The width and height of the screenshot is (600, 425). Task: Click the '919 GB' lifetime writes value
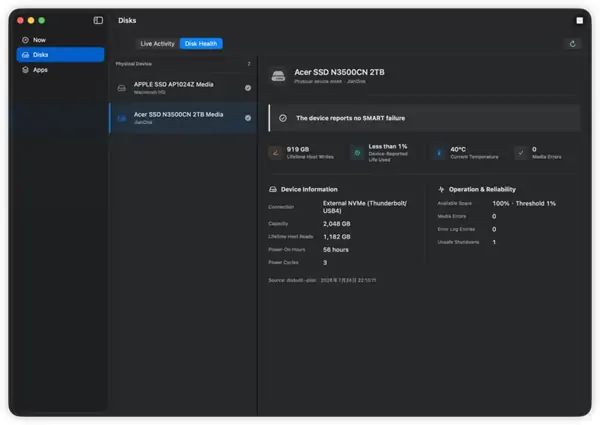tap(298, 149)
